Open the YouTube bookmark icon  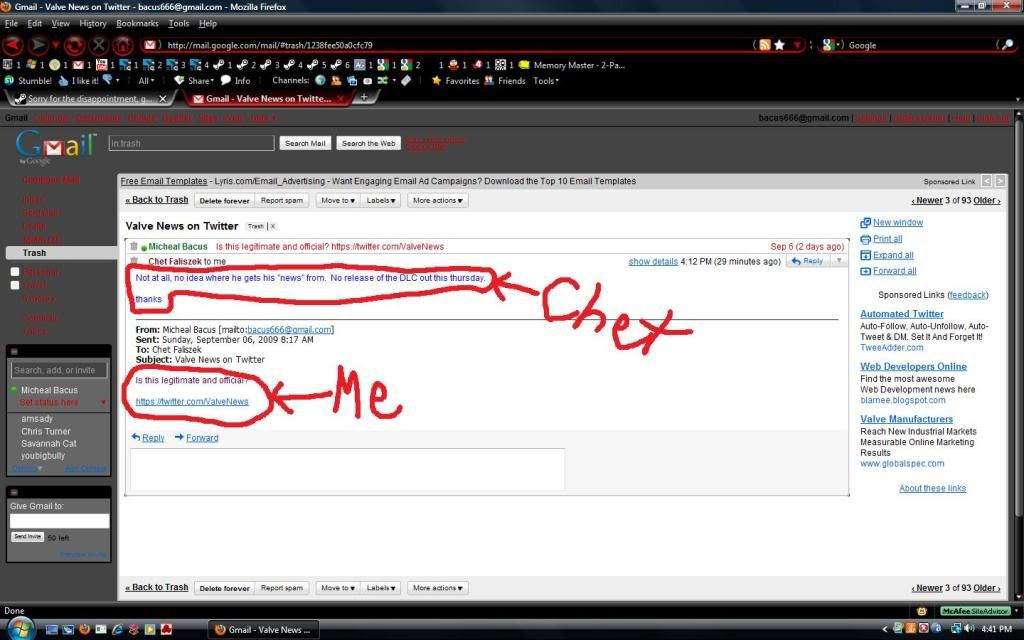pos(101,65)
